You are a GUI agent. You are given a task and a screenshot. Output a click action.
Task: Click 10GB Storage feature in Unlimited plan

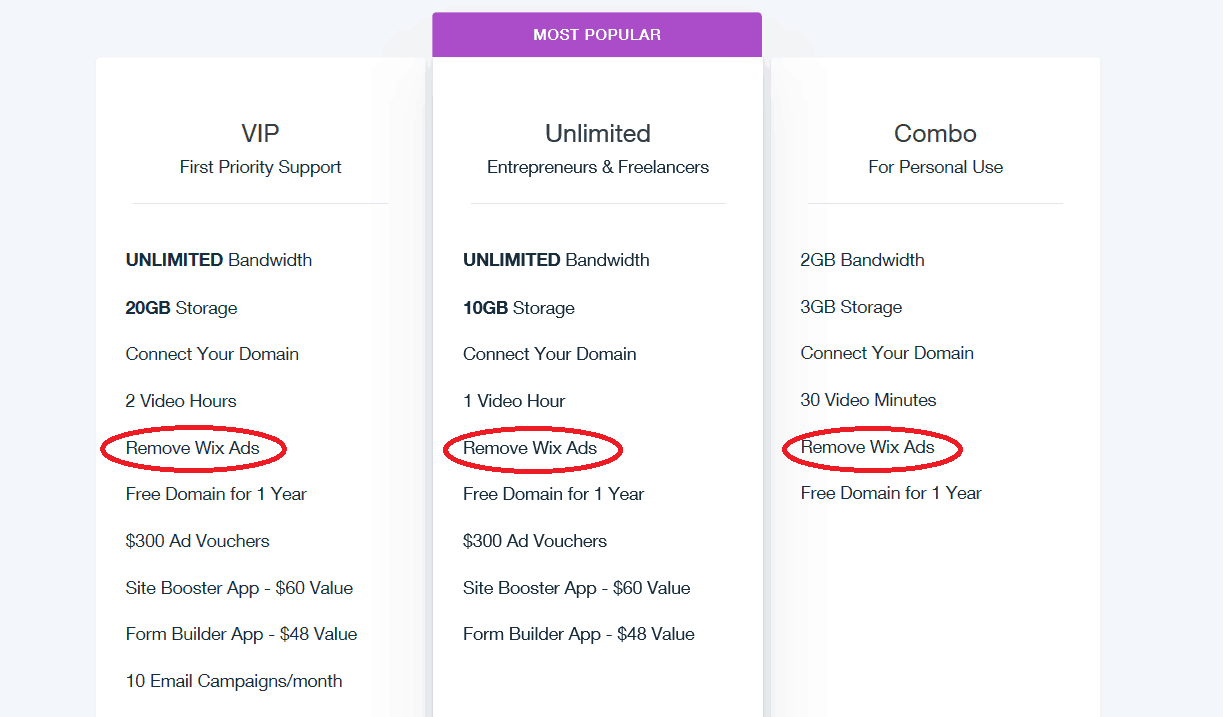pos(519,308)
